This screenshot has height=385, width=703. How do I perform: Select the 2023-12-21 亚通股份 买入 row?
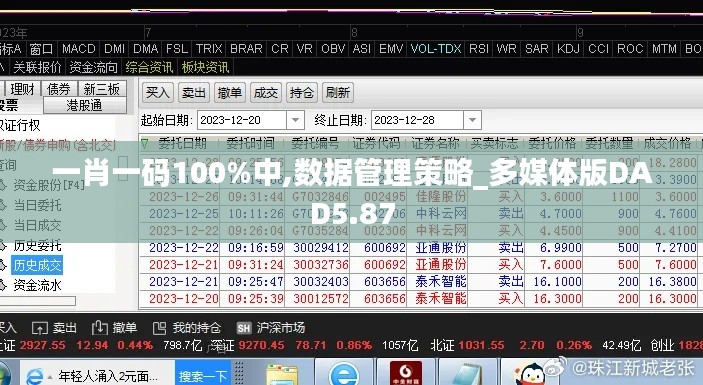421,264
